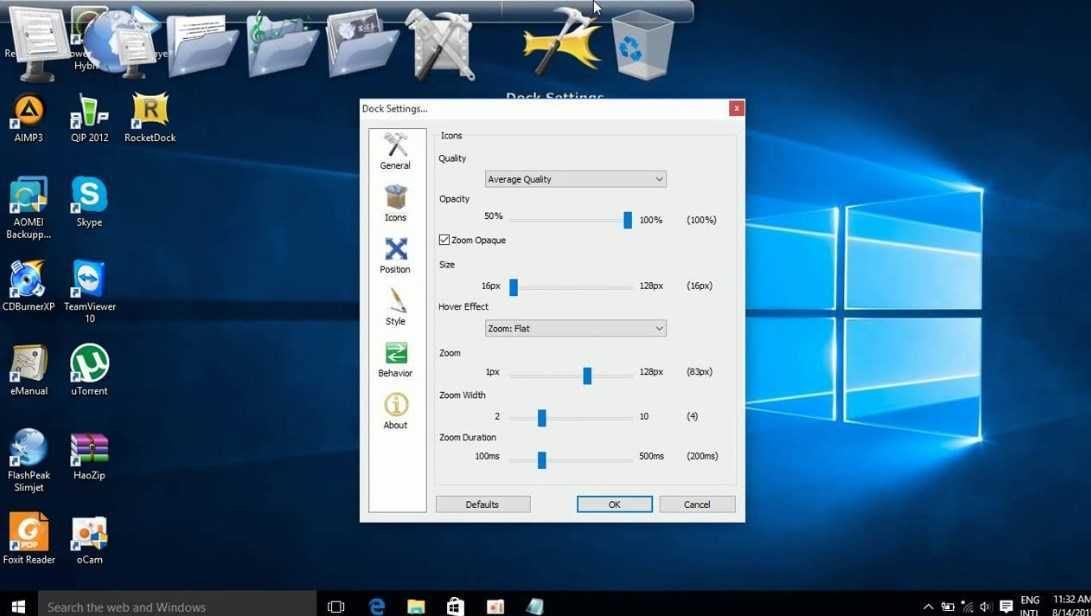Click the Cancel button

(697, 505)
